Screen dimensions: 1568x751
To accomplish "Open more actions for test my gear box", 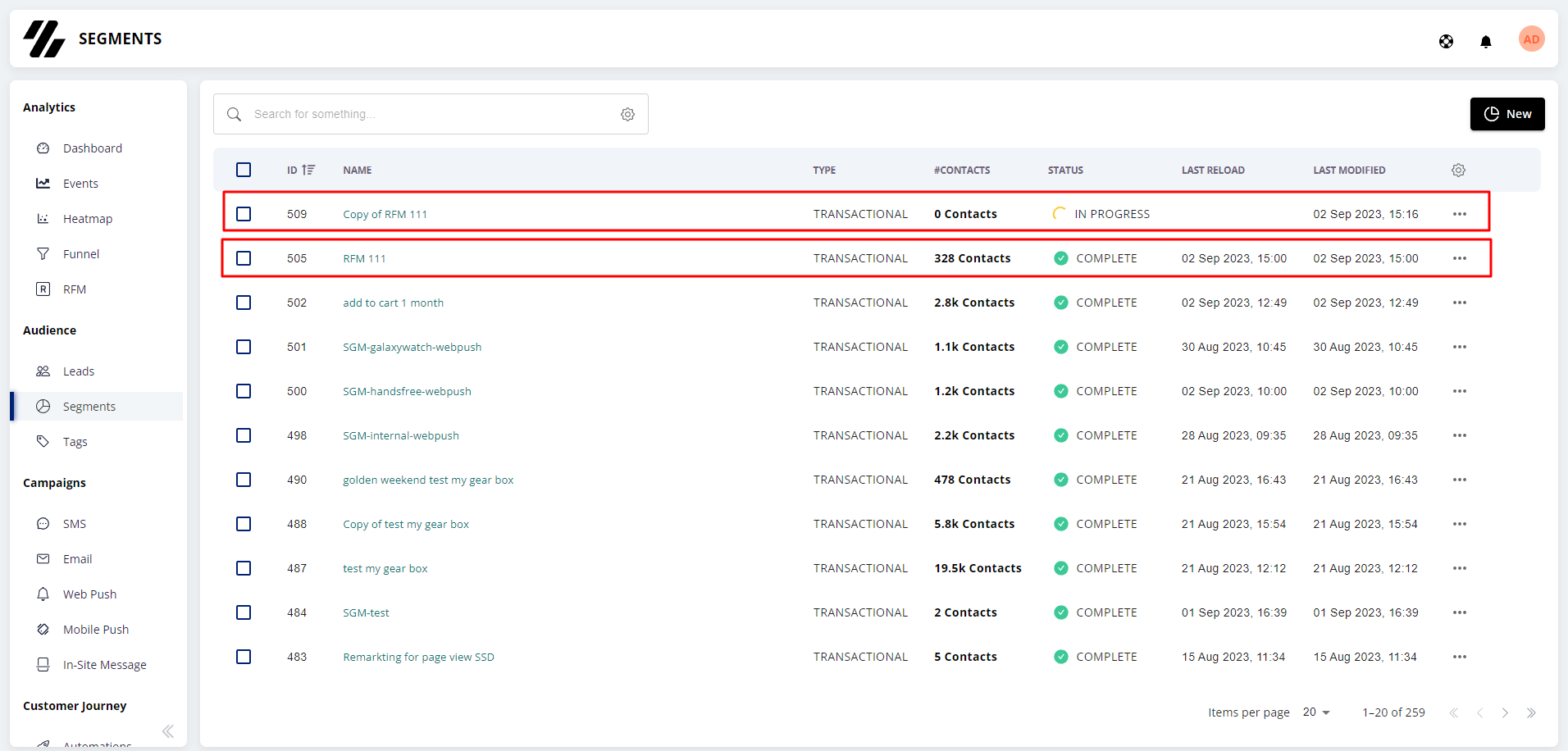I will click(1460, 568).
